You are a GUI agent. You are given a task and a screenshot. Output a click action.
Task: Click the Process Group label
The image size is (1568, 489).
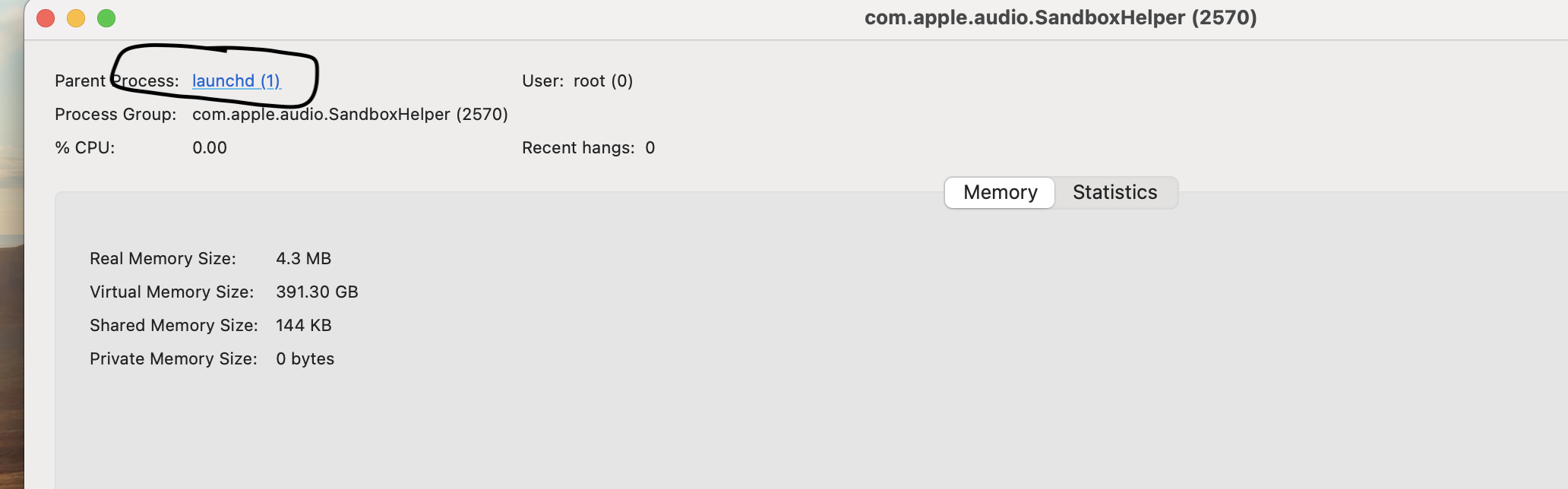coord(115,114)
